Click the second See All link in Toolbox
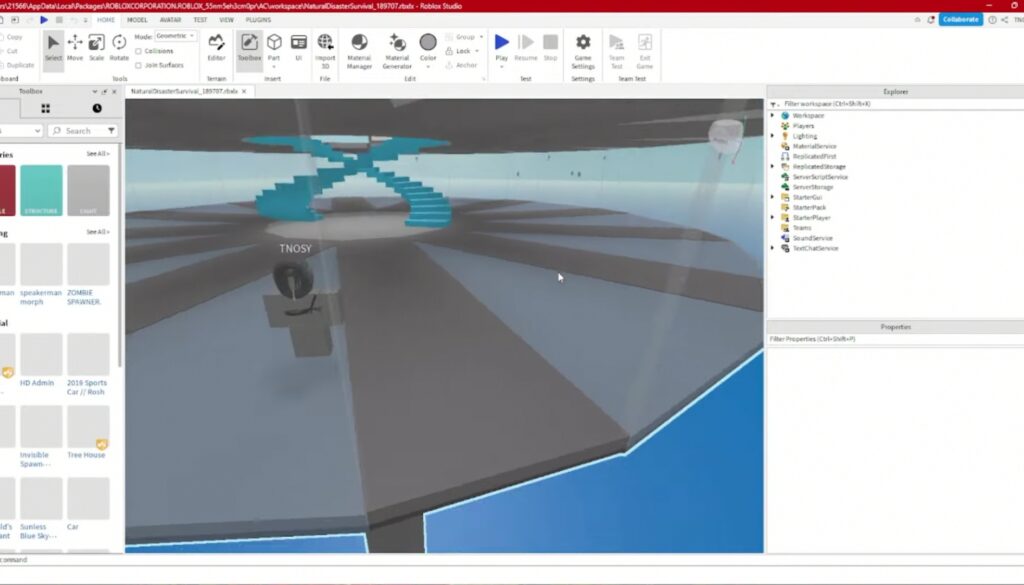 (98, 232)
